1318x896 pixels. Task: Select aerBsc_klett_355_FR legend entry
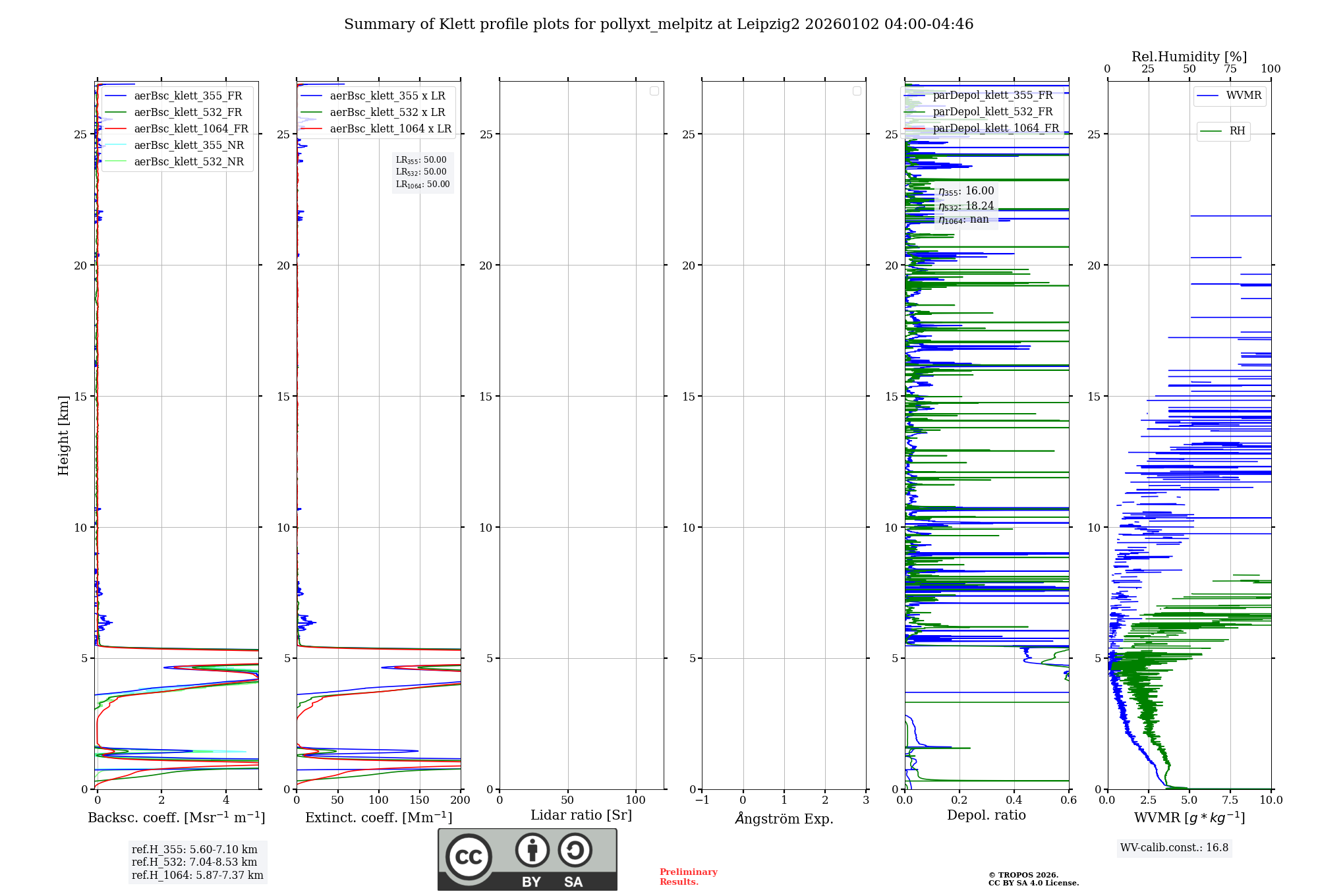tap(188, 96)
